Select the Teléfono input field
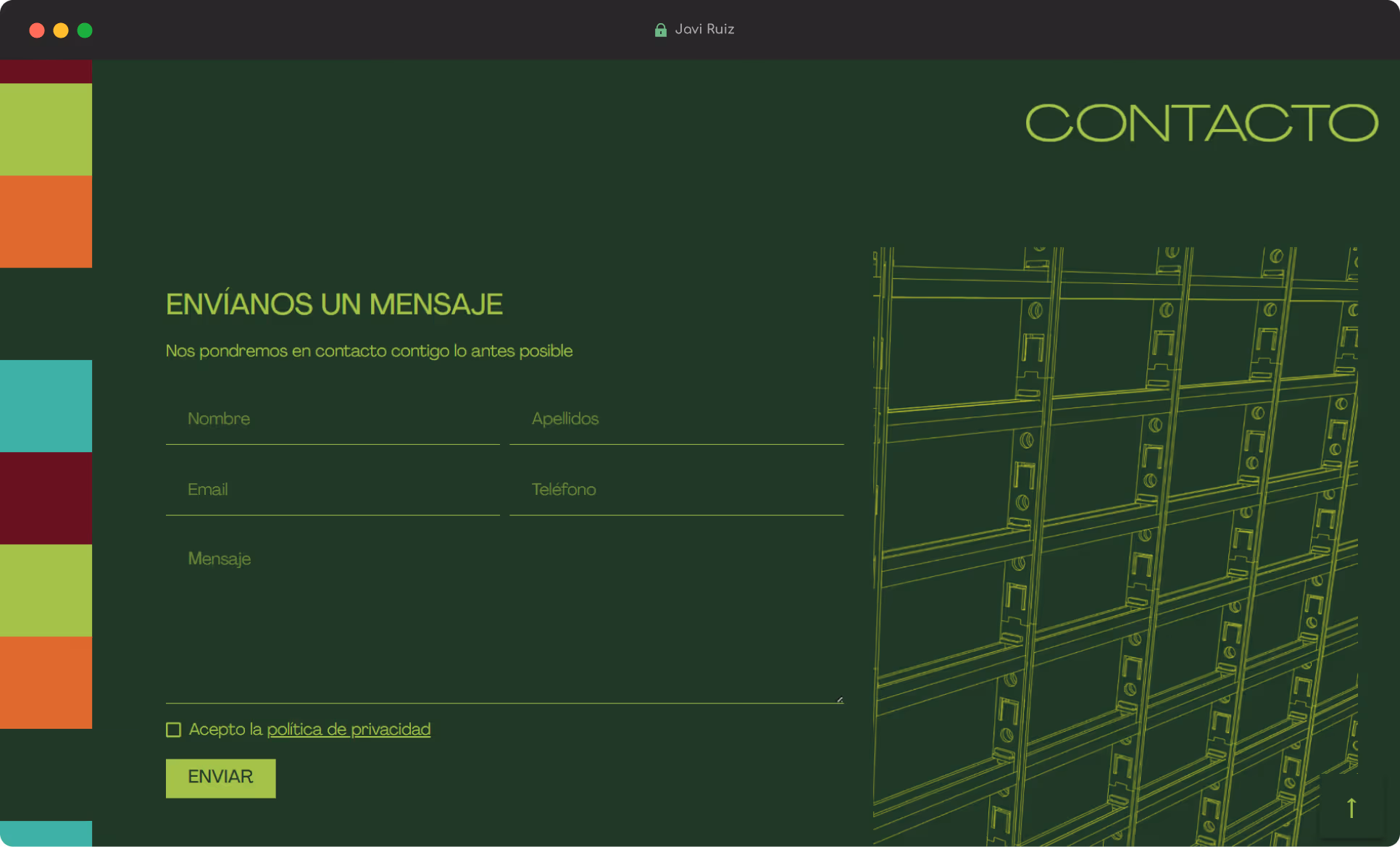Viewport: 1400px width, 847px height. 677,491
